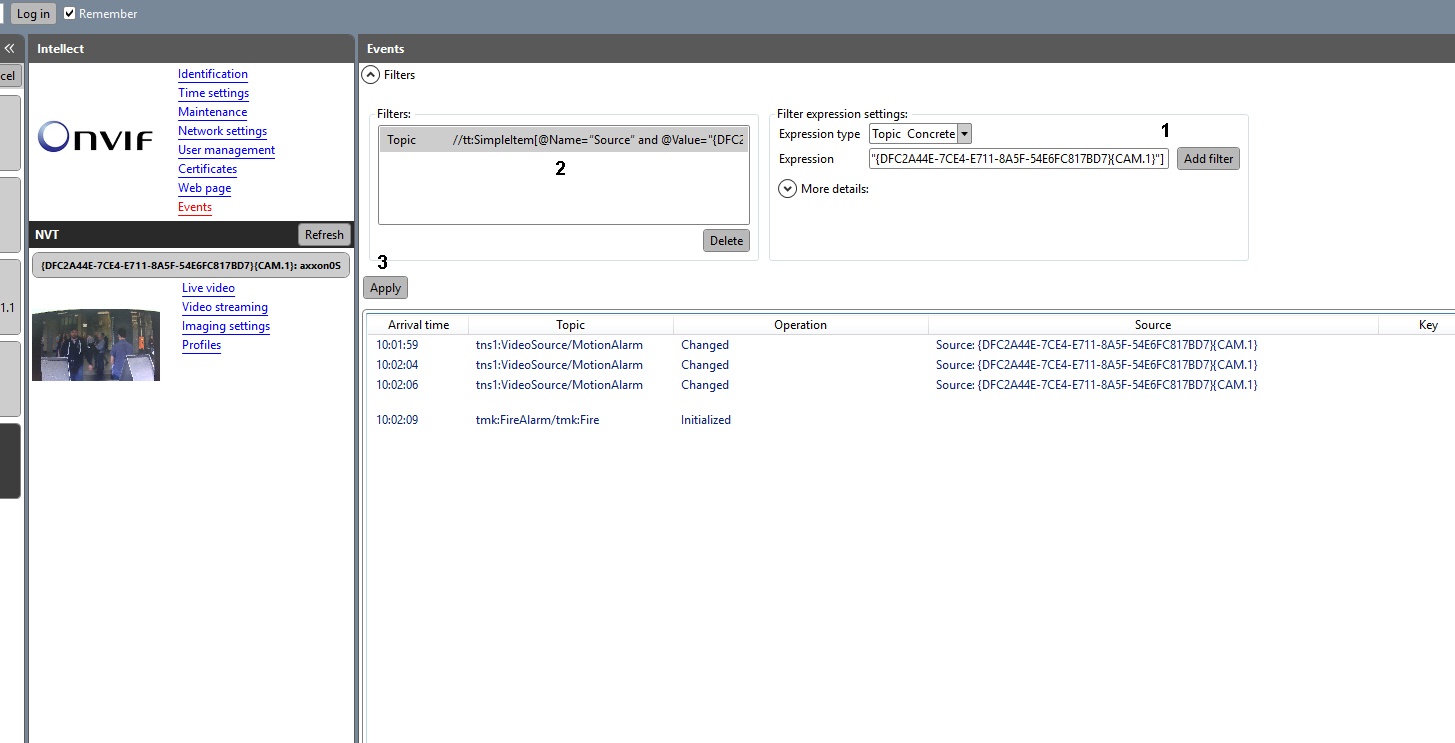The image size is (1455, 743).
Task: Expand More details section
Action: pos(787,188)
